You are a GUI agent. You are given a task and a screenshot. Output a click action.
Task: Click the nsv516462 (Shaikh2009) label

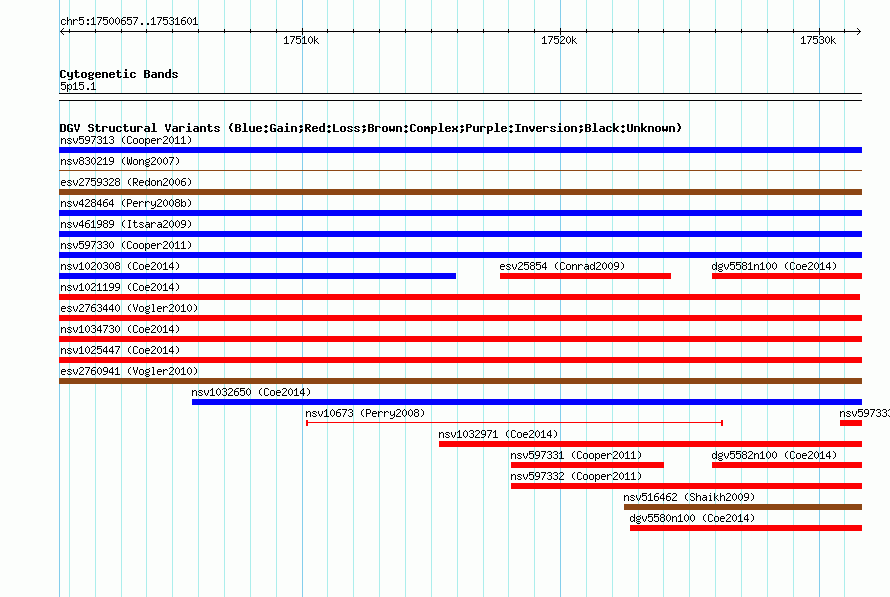click(x=689, y=497)
